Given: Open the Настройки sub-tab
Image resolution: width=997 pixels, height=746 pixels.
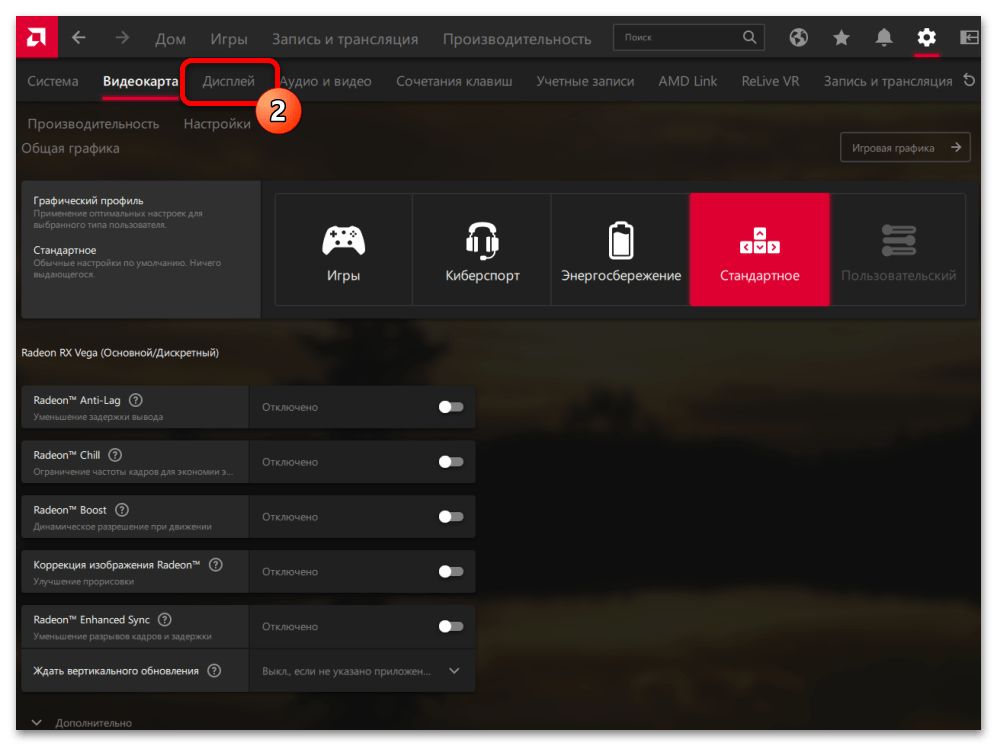Looking at the screenshot, I should pos(217,124).
